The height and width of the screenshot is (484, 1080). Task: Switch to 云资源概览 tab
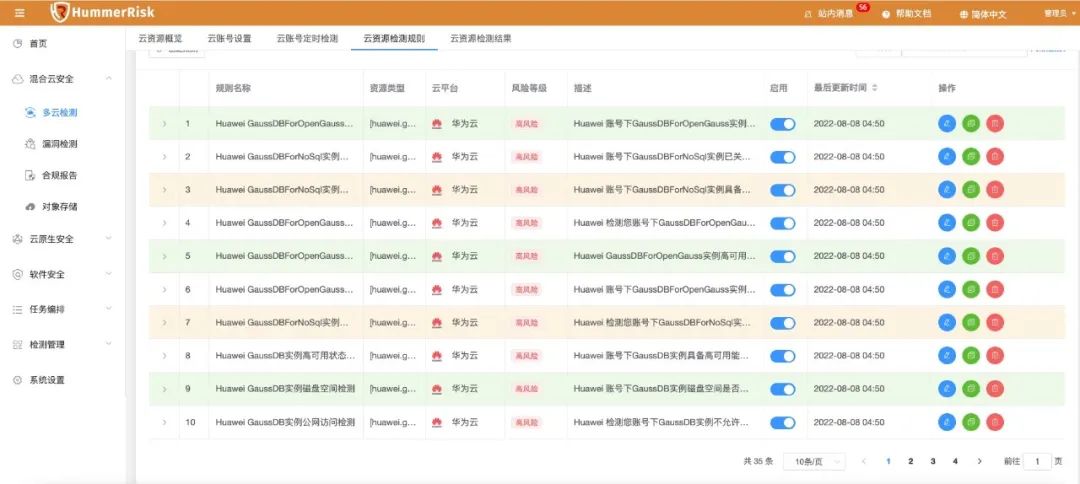[x=160, y=39]
